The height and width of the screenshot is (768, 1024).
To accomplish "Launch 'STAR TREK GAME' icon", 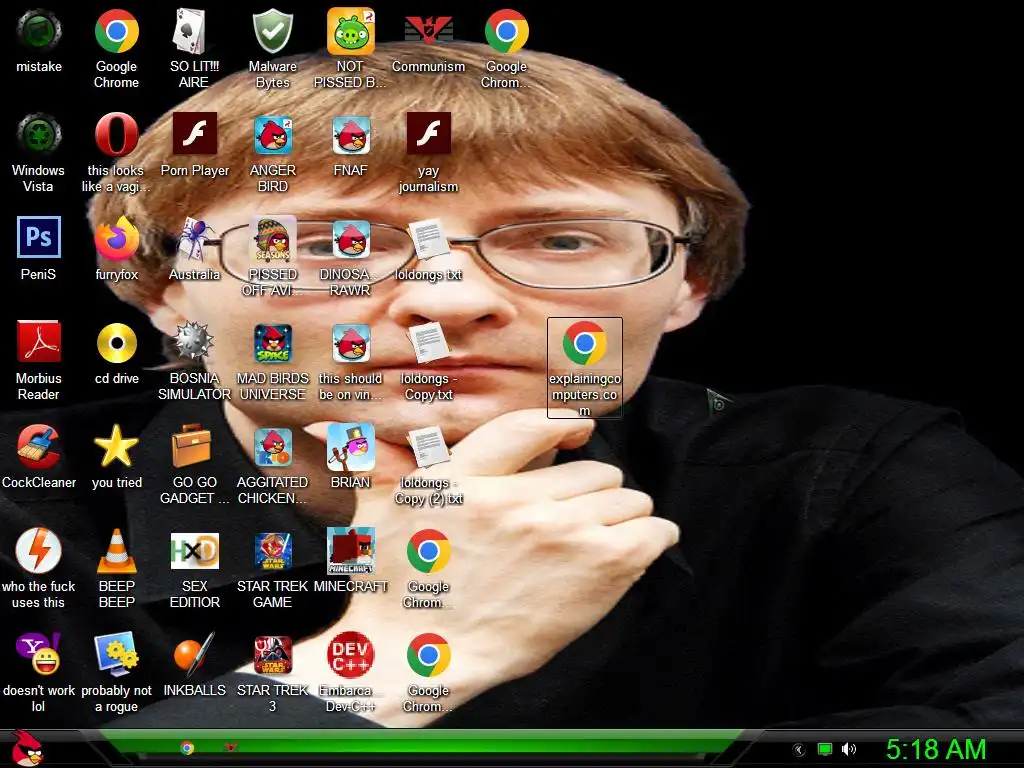I will (272, 552).
